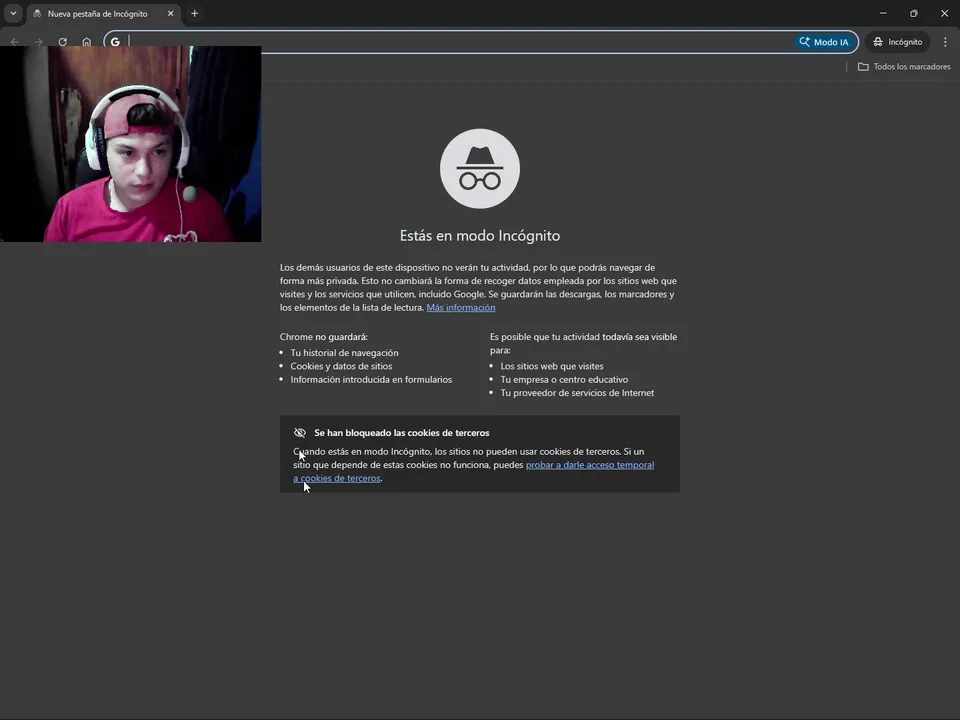Click Se han bloqueado las cookies de terceros title
This screenshot has width=960, height=720.
tap(402, 433)
